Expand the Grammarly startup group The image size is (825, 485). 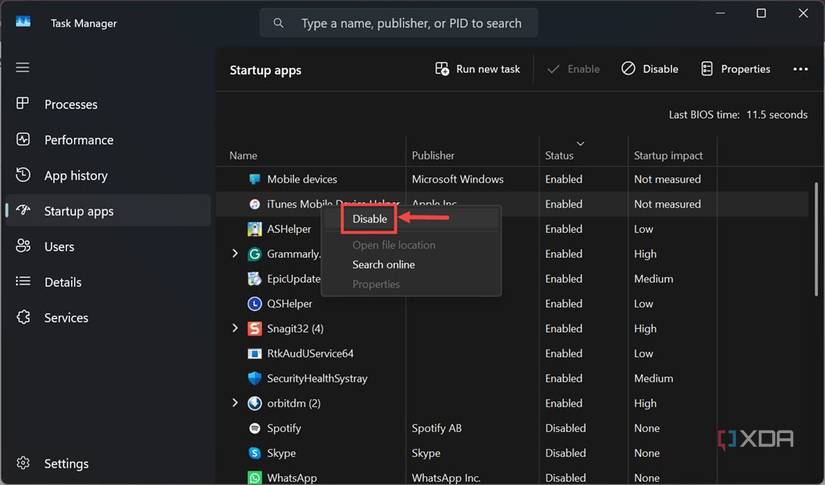coord(235,254)
